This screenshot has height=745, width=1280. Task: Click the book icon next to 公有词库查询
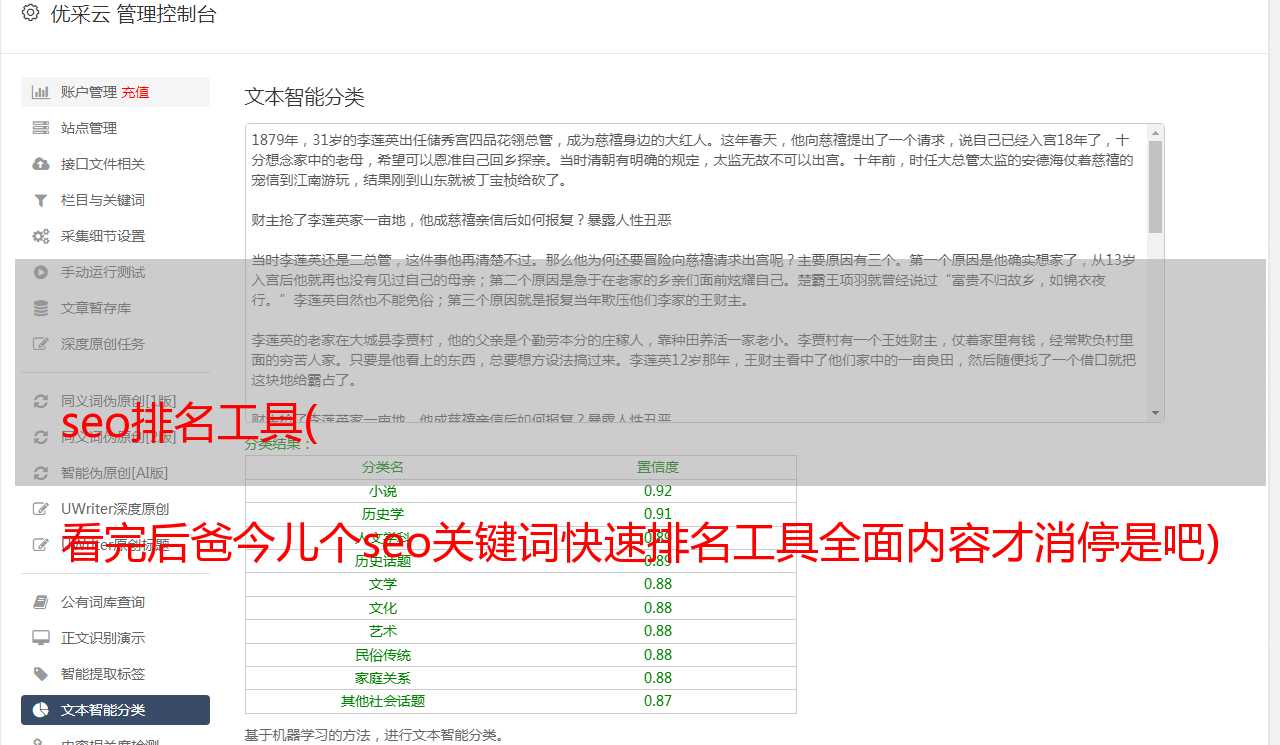pos(41,602)
